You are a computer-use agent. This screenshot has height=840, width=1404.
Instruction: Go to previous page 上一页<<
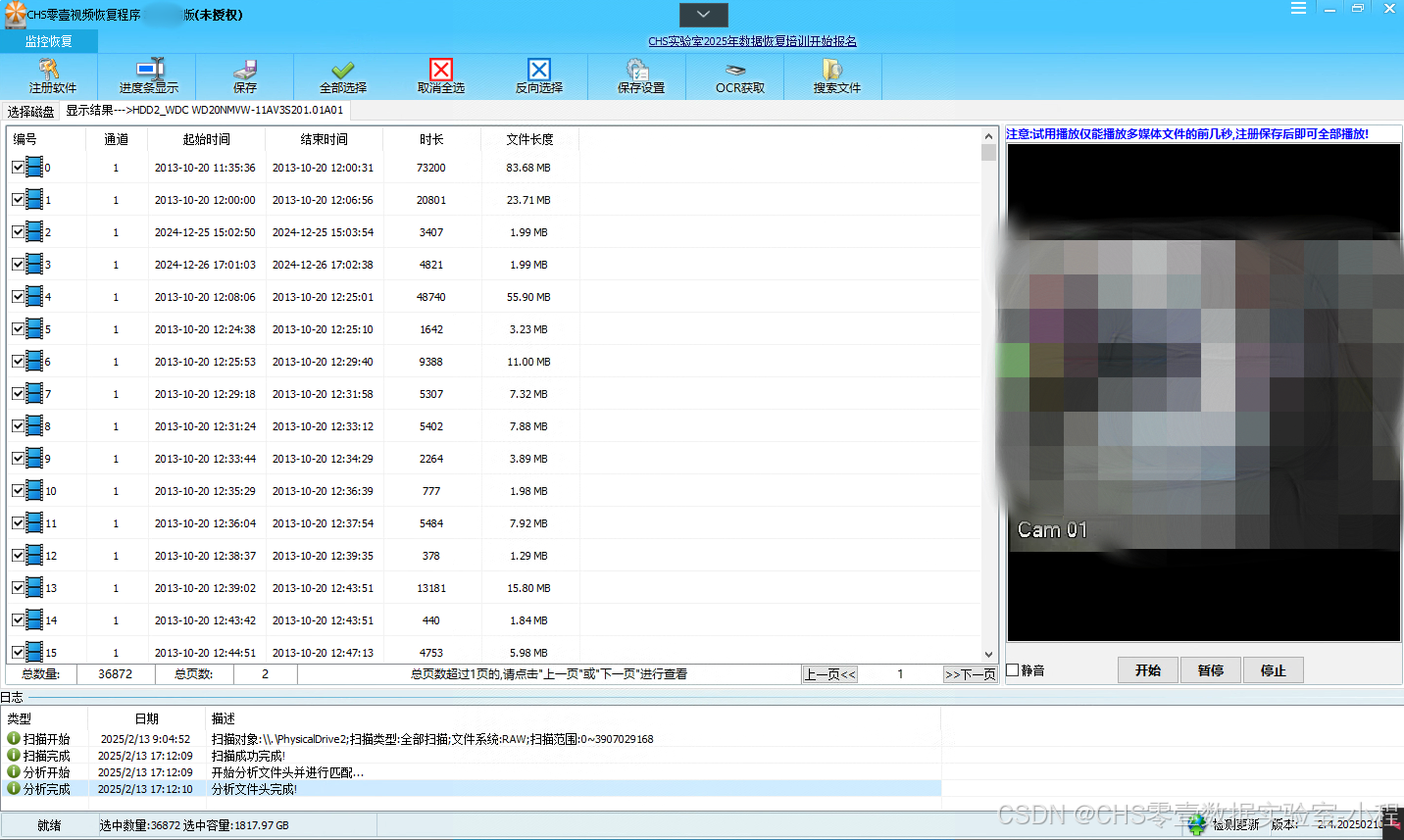point(829,674)
